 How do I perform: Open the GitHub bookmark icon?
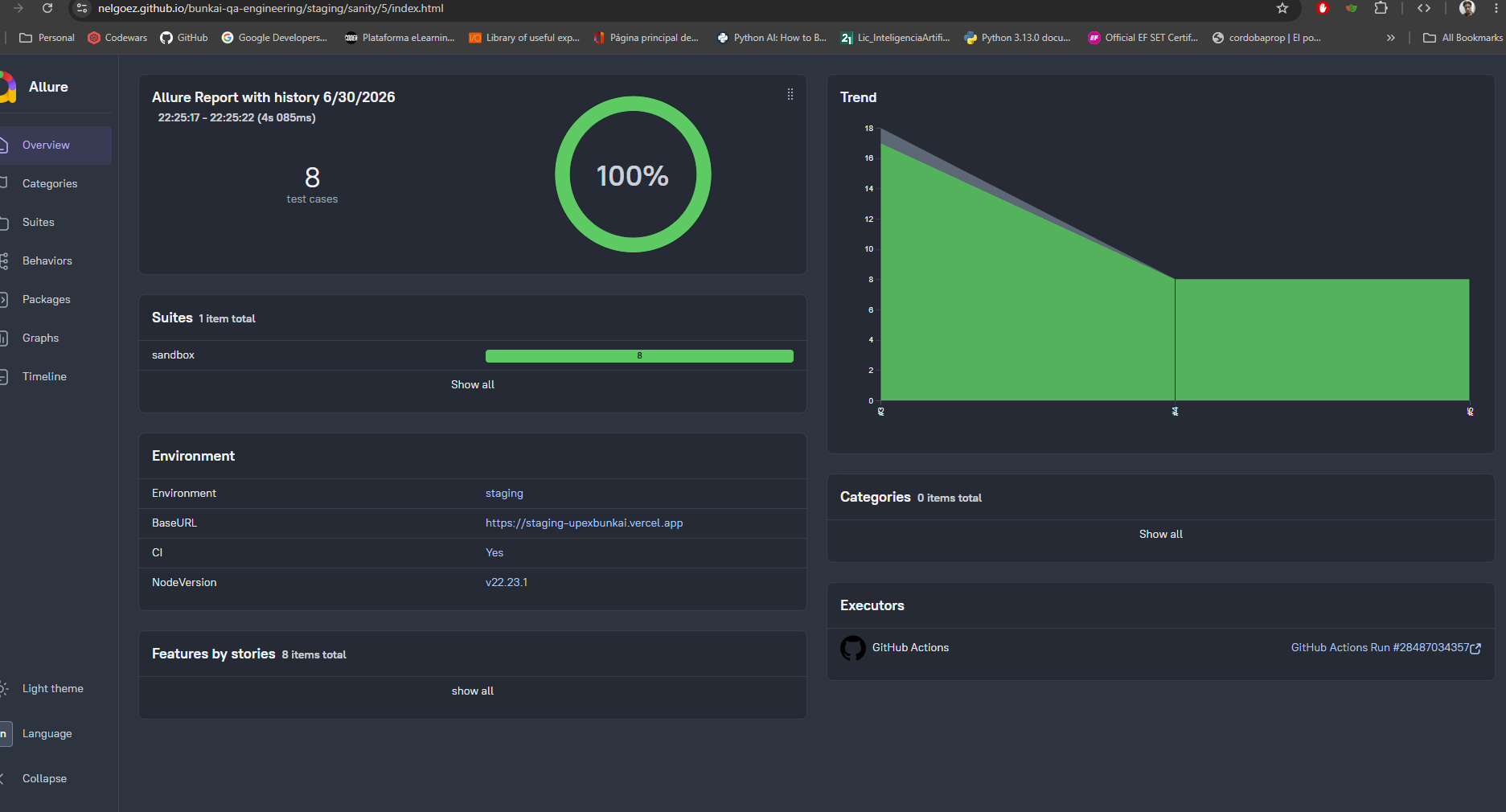(x=166, y=38)
